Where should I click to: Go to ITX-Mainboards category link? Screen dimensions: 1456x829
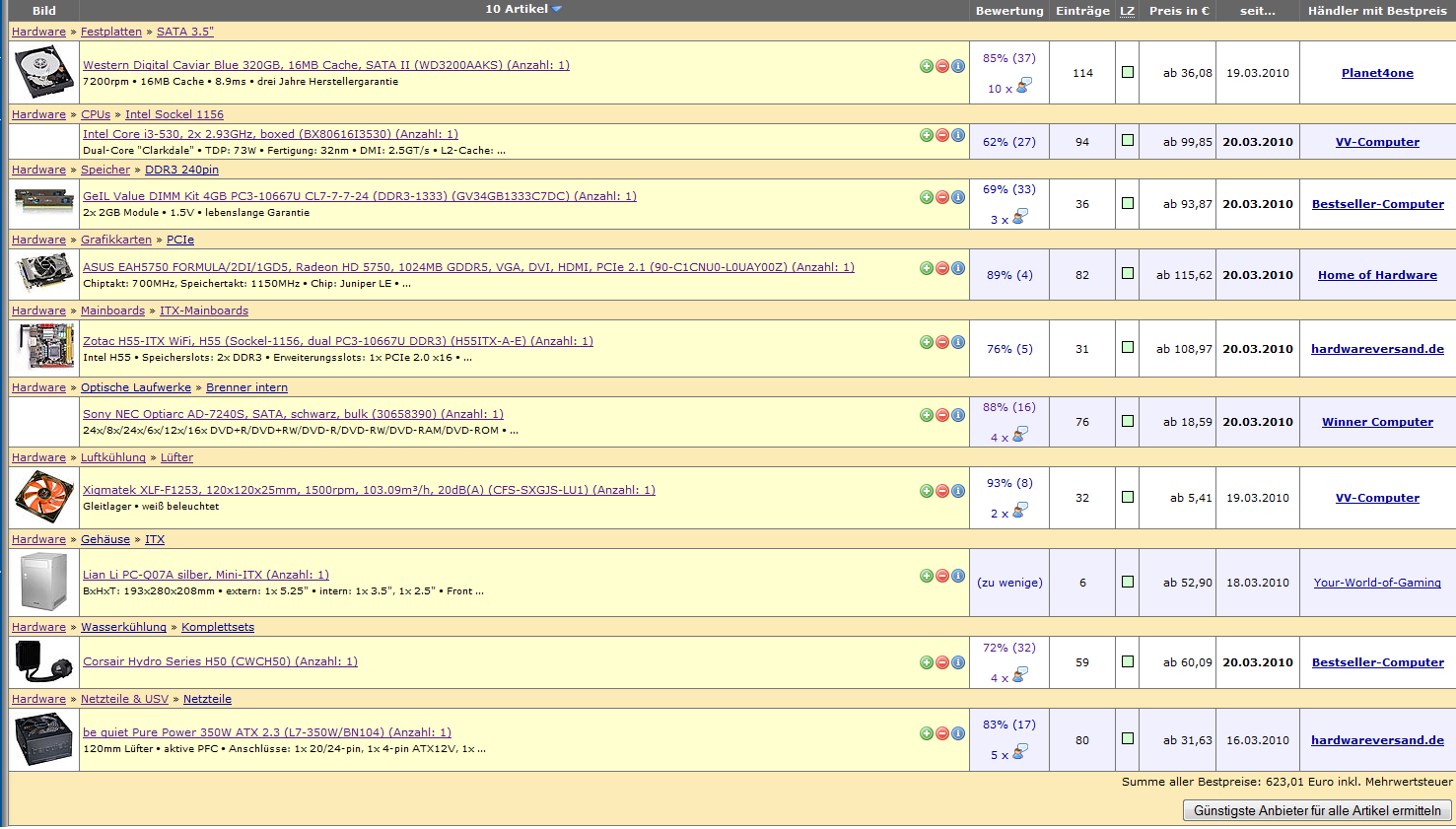204,311
